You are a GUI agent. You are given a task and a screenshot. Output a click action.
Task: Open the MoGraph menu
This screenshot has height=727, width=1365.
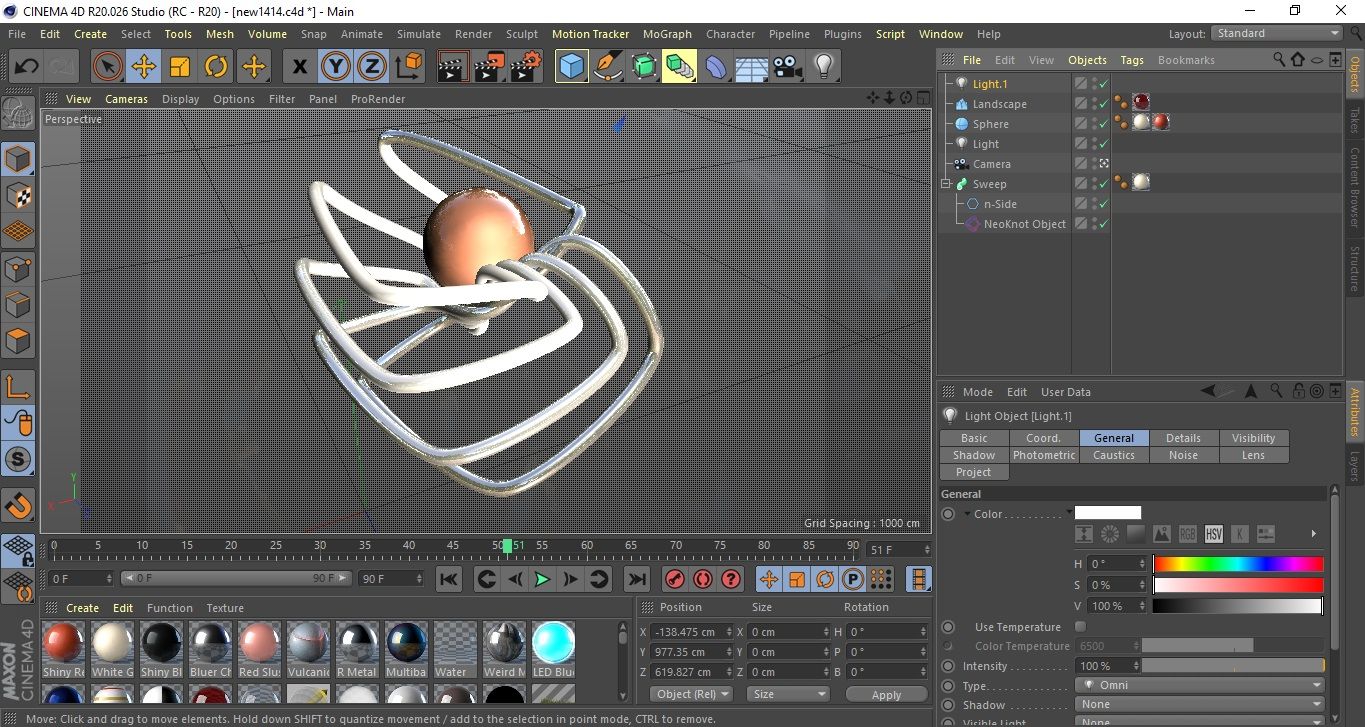[x=667, y=34]
